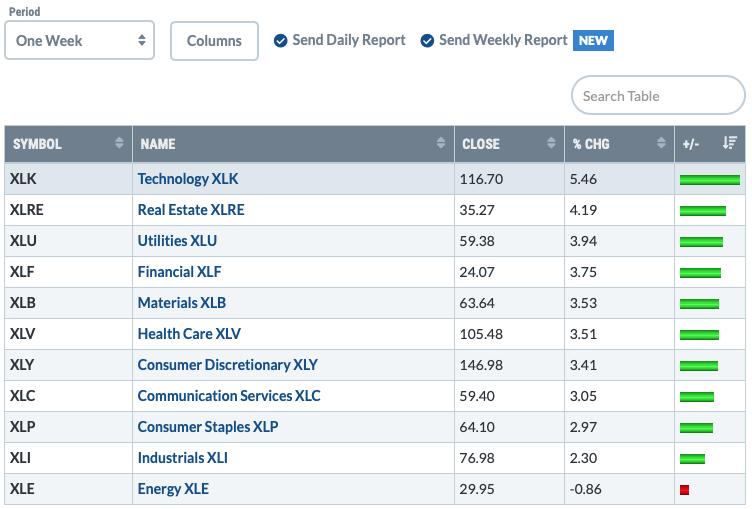752x509 pixels.
Task: Sort table by % CHG column arrows
Action: [x=661, y=143]
